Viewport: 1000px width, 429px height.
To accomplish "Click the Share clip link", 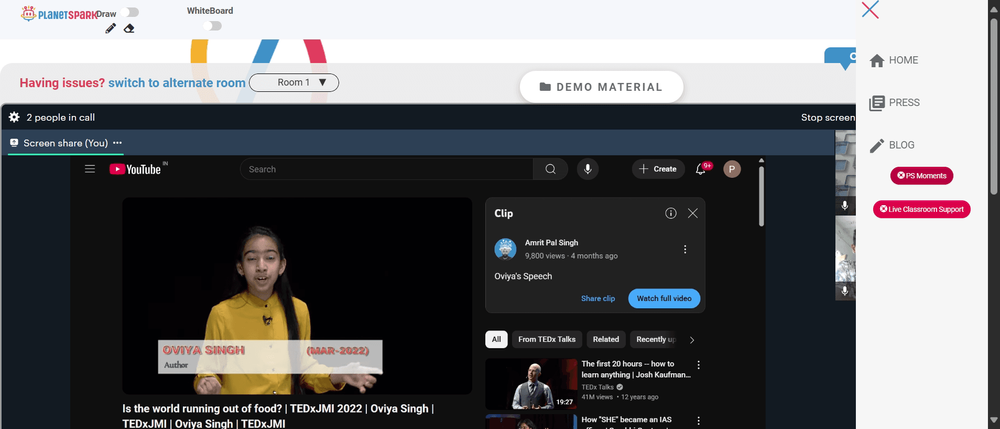I will (x=598, y=298).
